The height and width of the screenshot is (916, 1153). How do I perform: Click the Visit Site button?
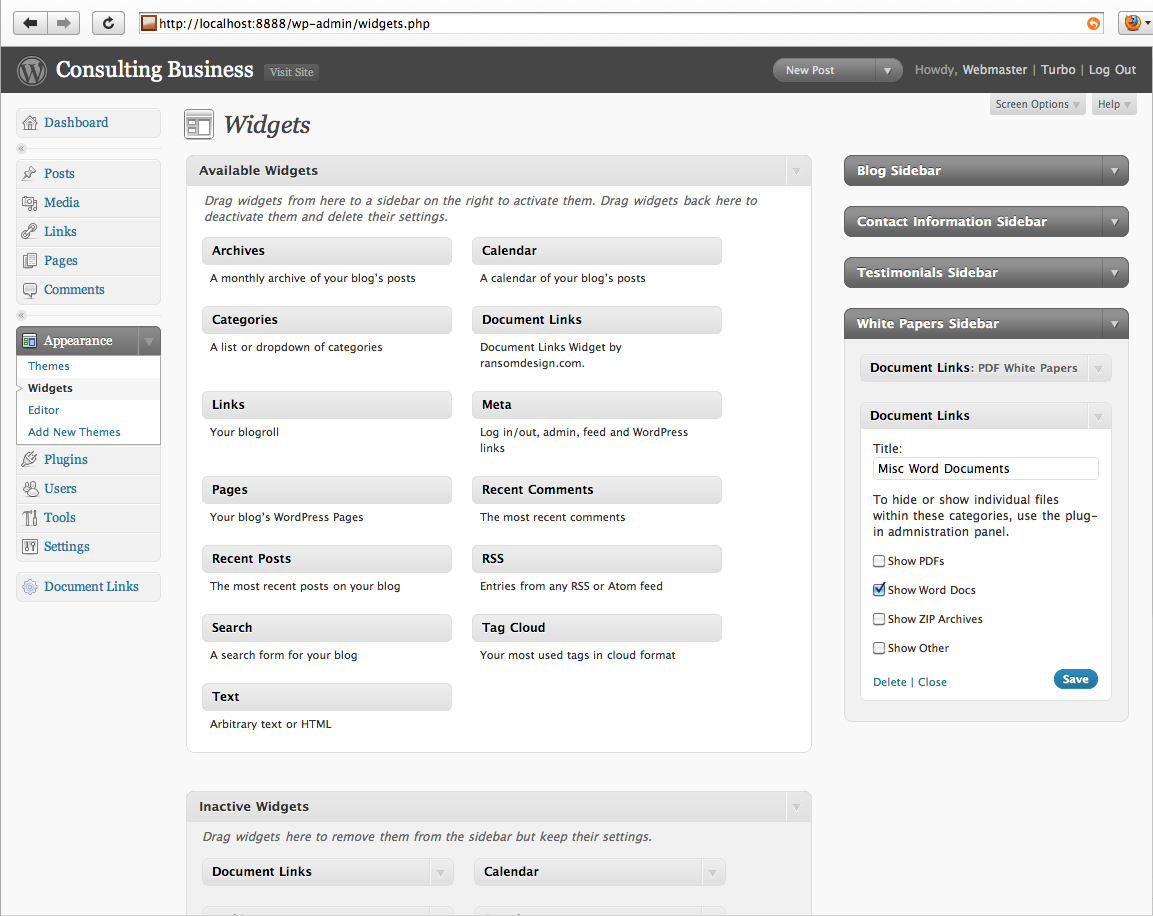tap(291, 72)
